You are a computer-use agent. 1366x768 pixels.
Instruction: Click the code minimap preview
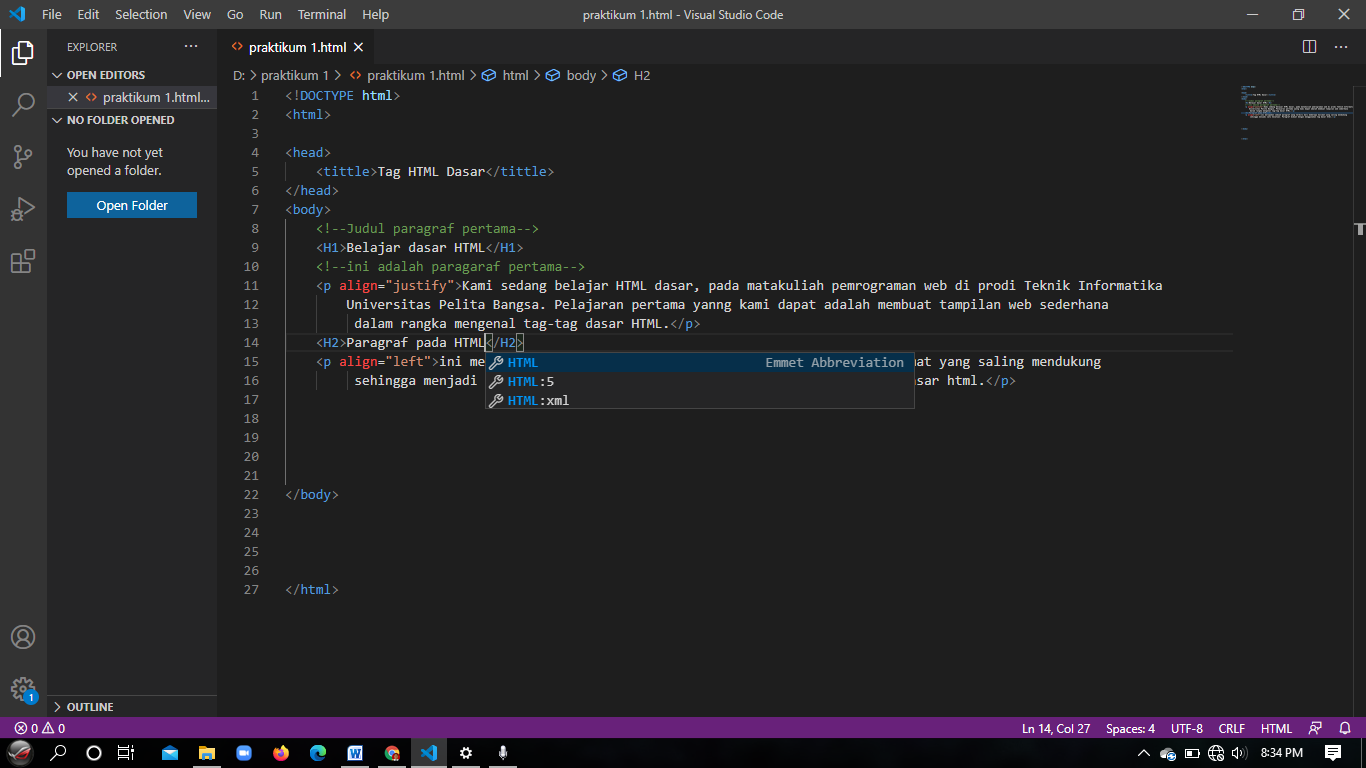[1296, 113]
